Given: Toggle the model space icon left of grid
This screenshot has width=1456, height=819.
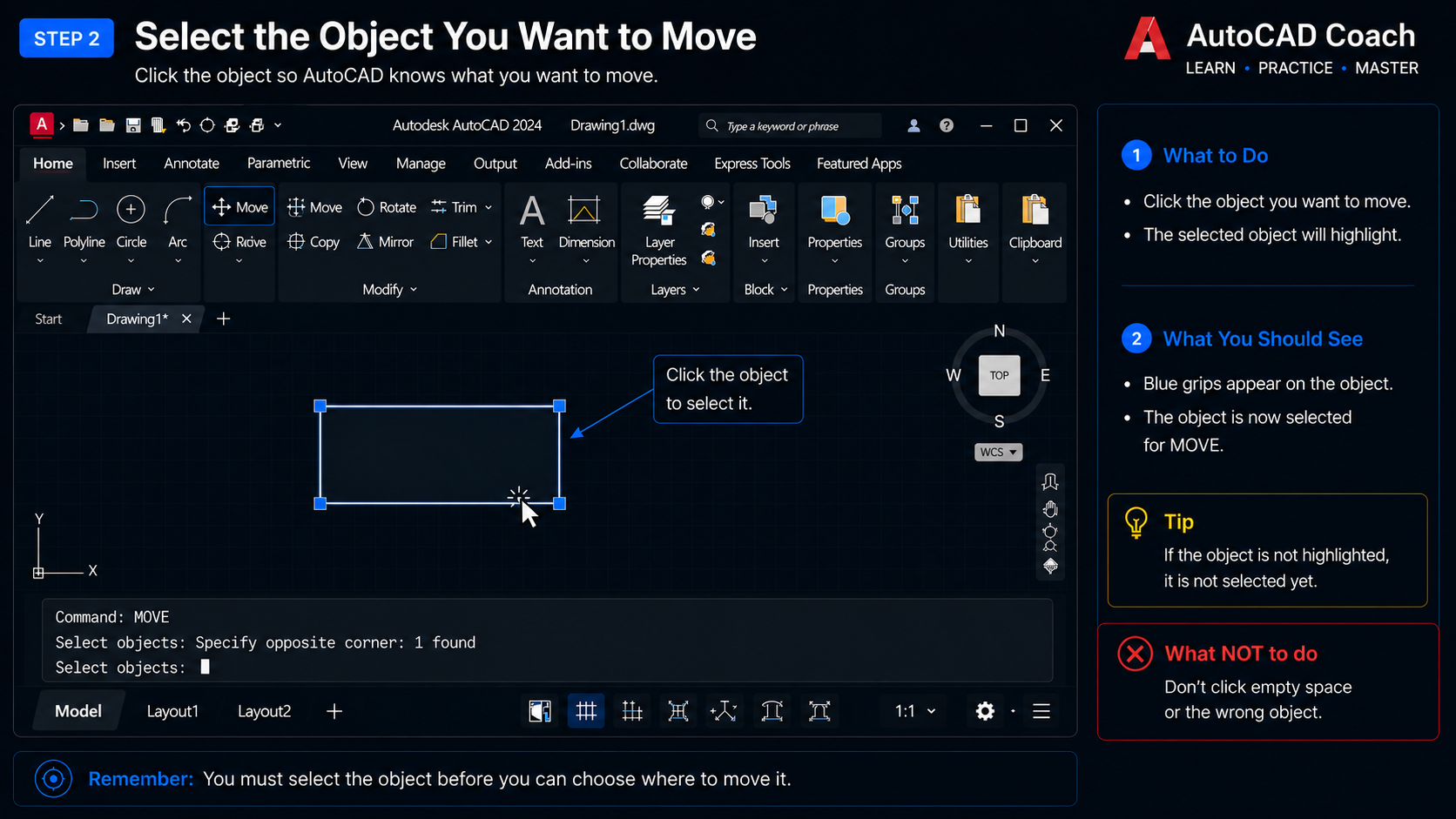Looking at the screenshot, I should tap(540, 711).
